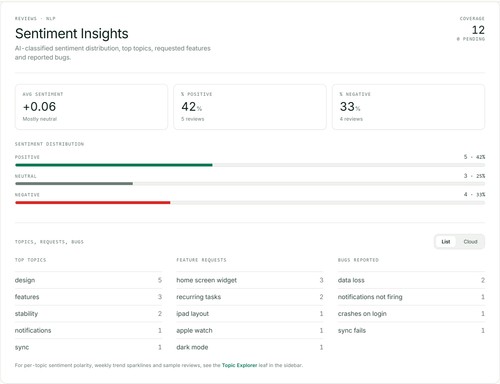Click the Avg Sentiment card

click(91, 107)
